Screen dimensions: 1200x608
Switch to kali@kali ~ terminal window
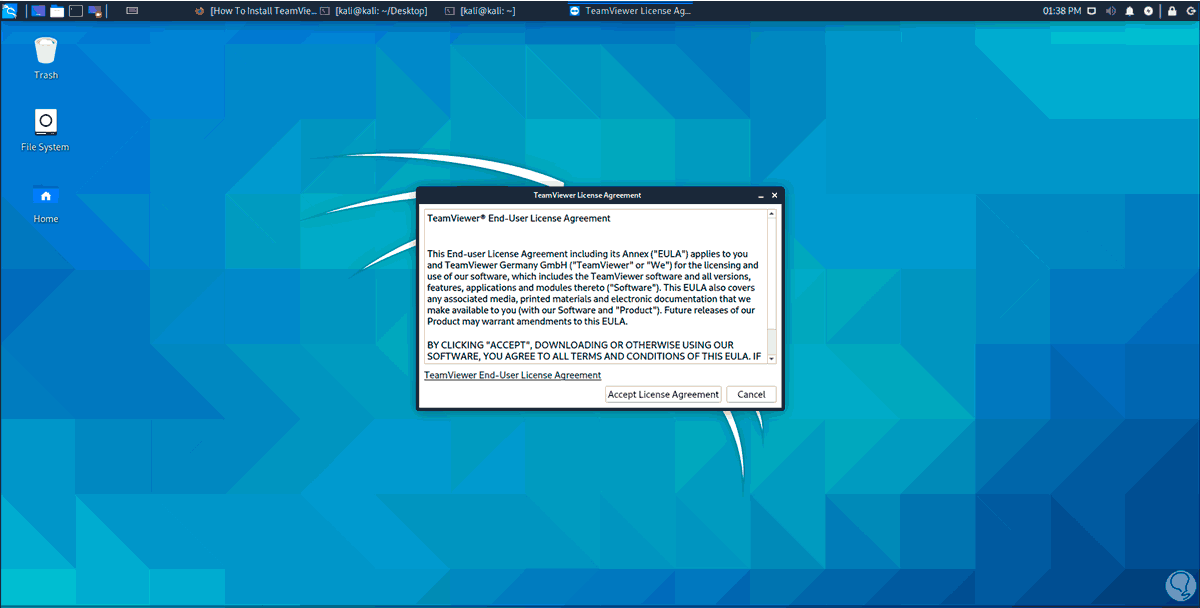click(481, 11)
